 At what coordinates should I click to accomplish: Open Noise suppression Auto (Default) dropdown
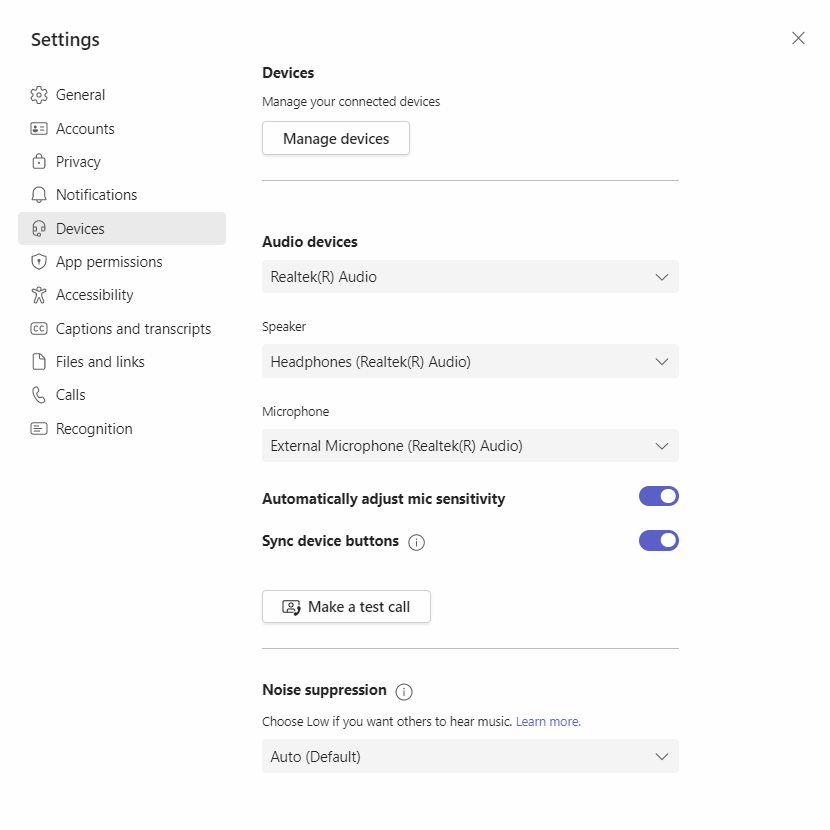pyautogui.click(x=470, y=756)
